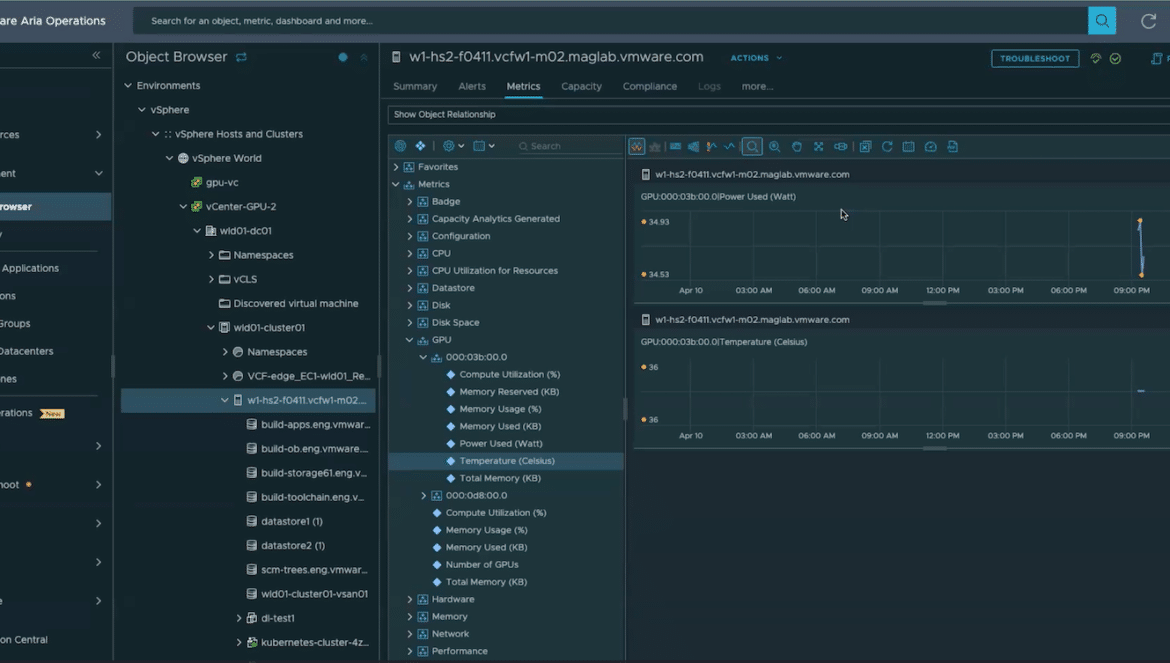The height and width of the screenshot is (663, 1170).
Task: Select Memory Reserved (KB) metric
Action: click(x=509, y=392)
